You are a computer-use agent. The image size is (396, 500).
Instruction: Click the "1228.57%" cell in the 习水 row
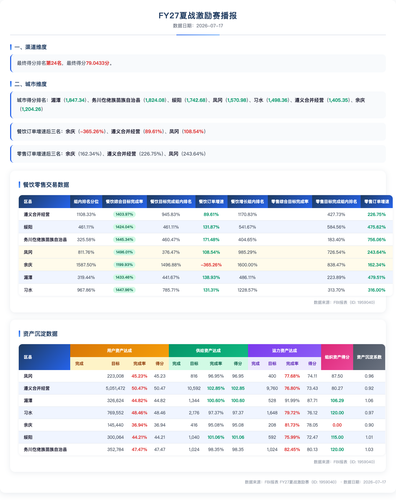pos(247,290)
